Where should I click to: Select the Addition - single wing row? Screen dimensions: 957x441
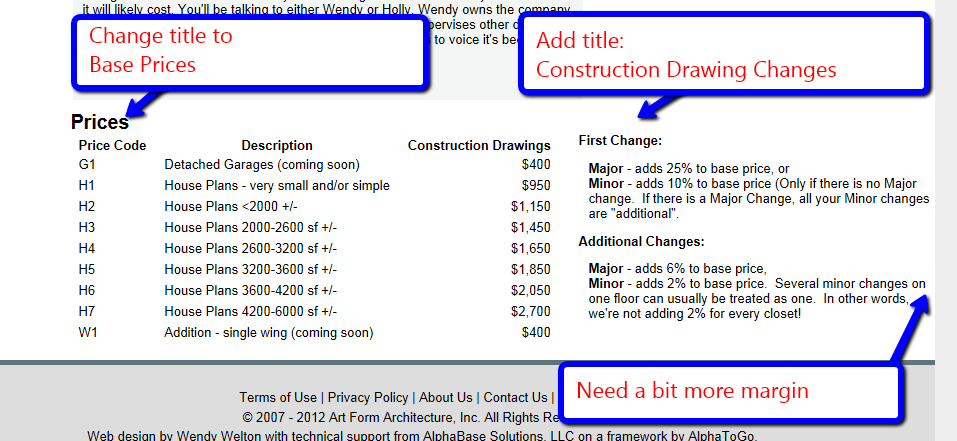coord(268,332)
